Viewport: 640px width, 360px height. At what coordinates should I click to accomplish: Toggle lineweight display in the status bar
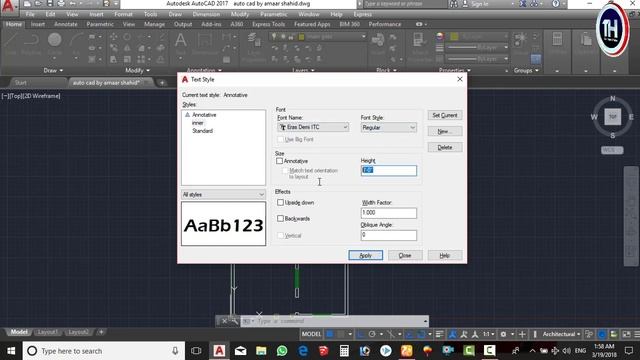[440, 334]
